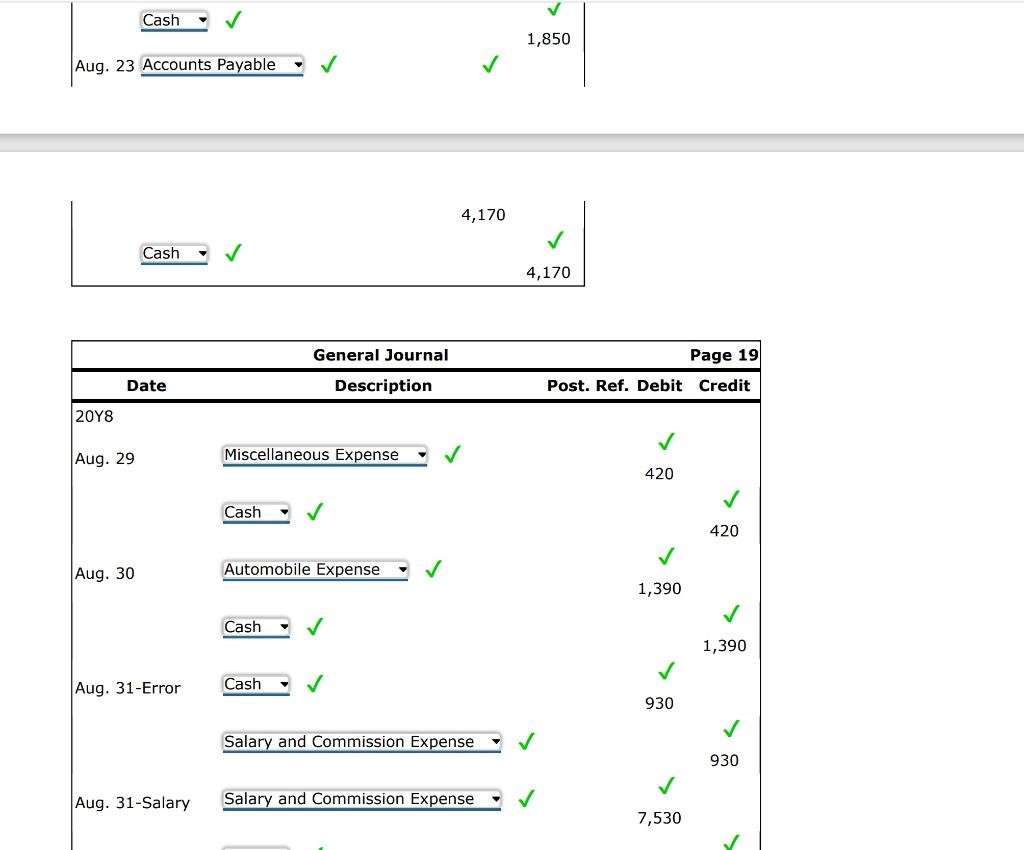Viewport: 1024px width, 850px height.
Task: Open the Accounts Payable account dropdown
Action: [x=222, y=64]
